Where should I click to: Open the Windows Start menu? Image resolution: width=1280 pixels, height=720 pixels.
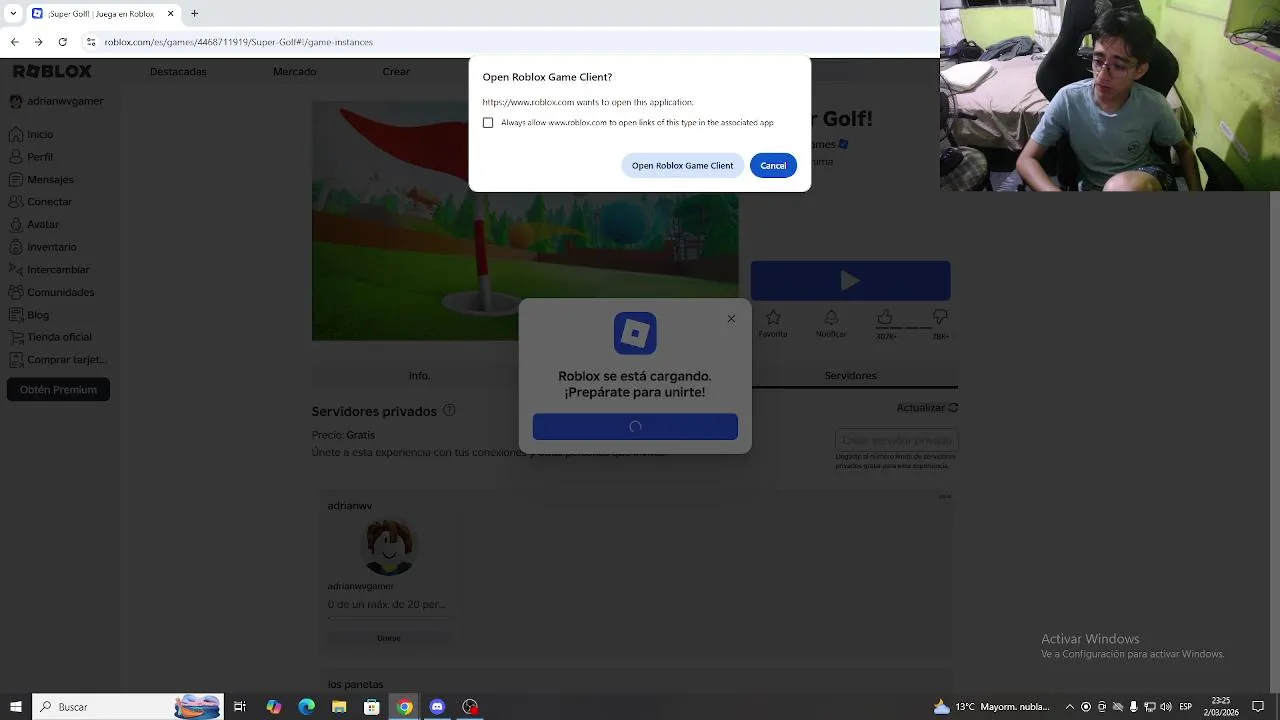click(15, 707)
